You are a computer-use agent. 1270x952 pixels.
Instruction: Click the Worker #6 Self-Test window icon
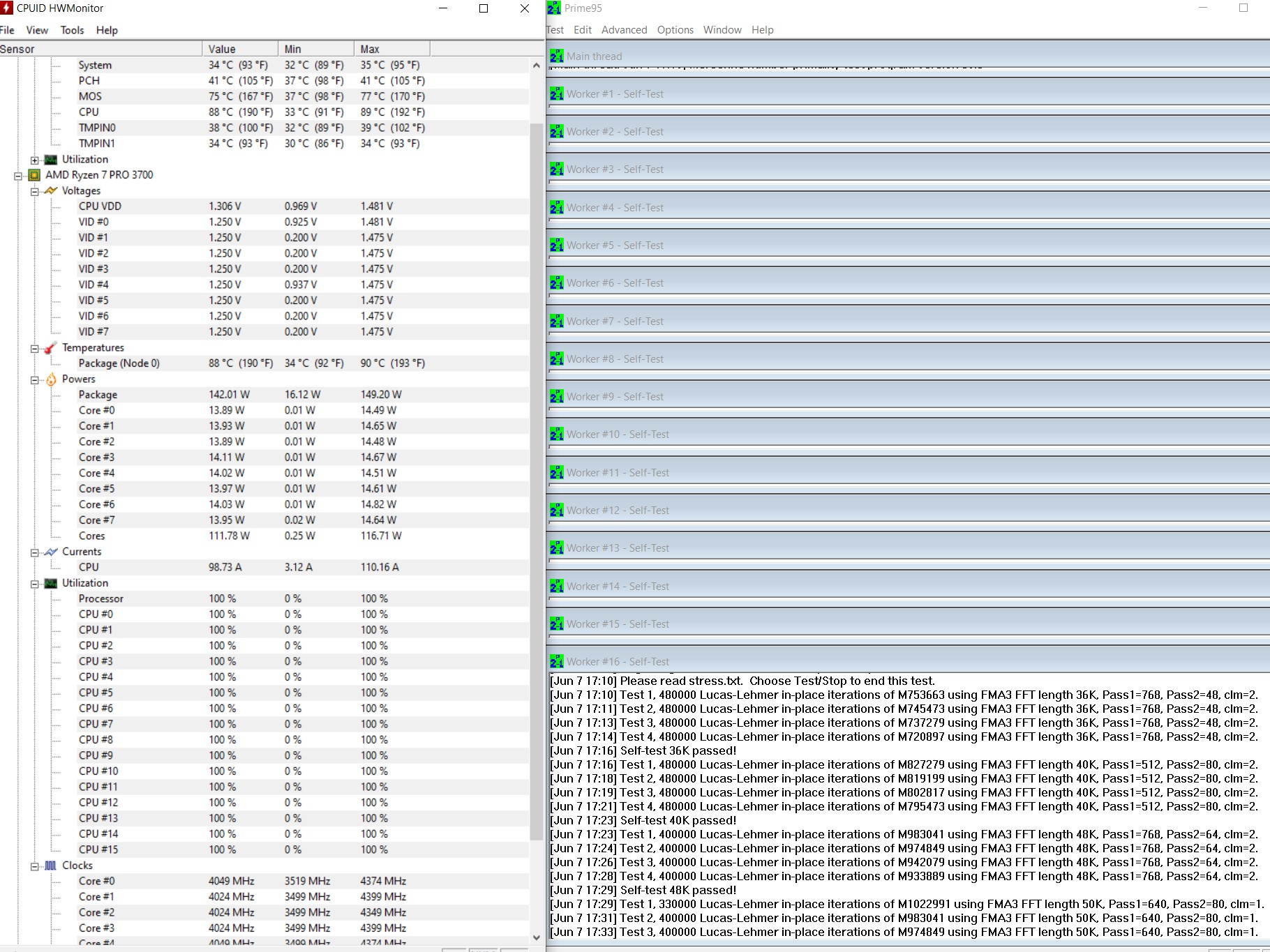[557, 283]
